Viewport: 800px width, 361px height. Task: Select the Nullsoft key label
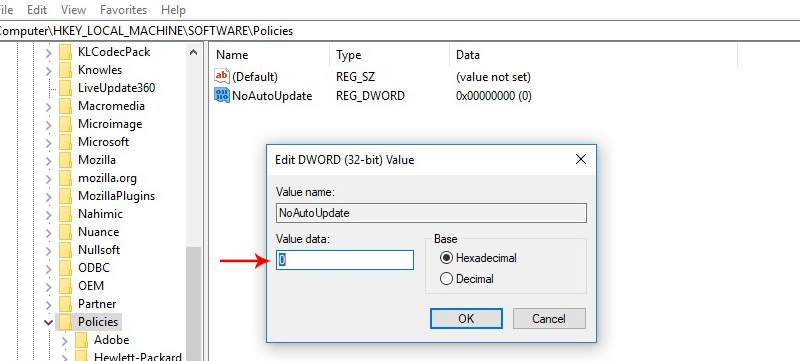click(99, 250)
